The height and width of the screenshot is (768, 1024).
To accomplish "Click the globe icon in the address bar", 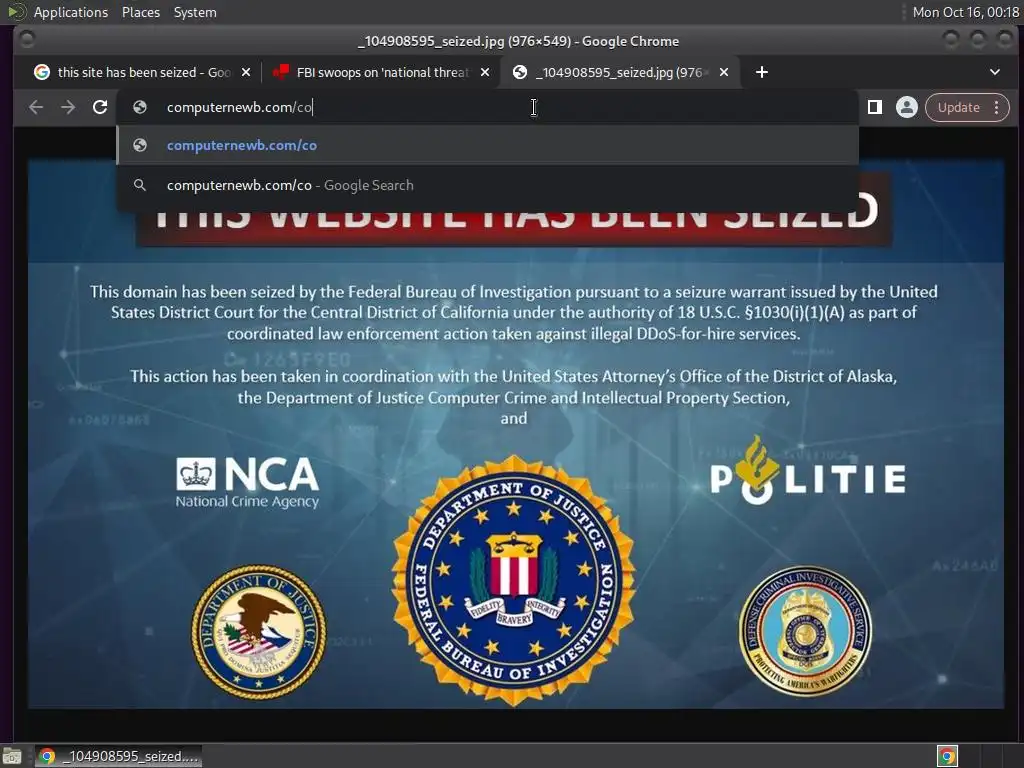I will (140, 107).
